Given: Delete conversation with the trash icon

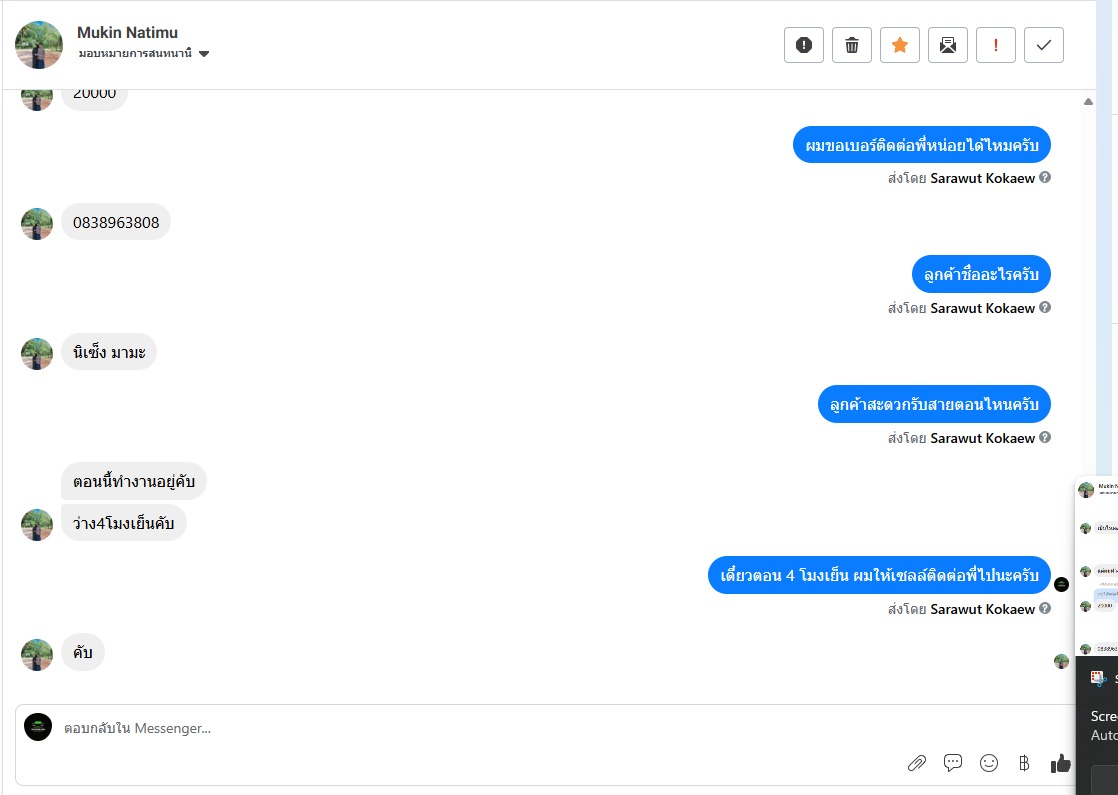Looking at the screenshot, I should 852,45.
